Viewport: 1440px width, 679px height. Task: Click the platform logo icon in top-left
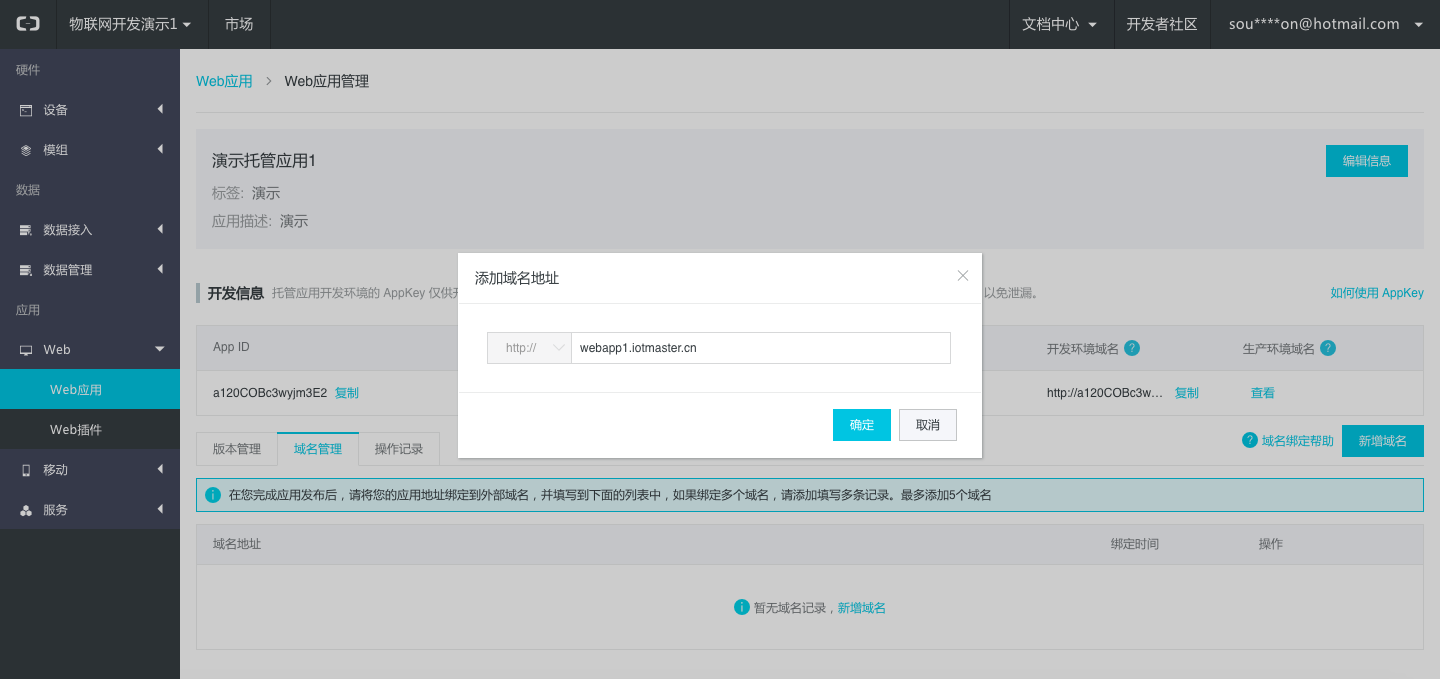(x=28, y=24)
